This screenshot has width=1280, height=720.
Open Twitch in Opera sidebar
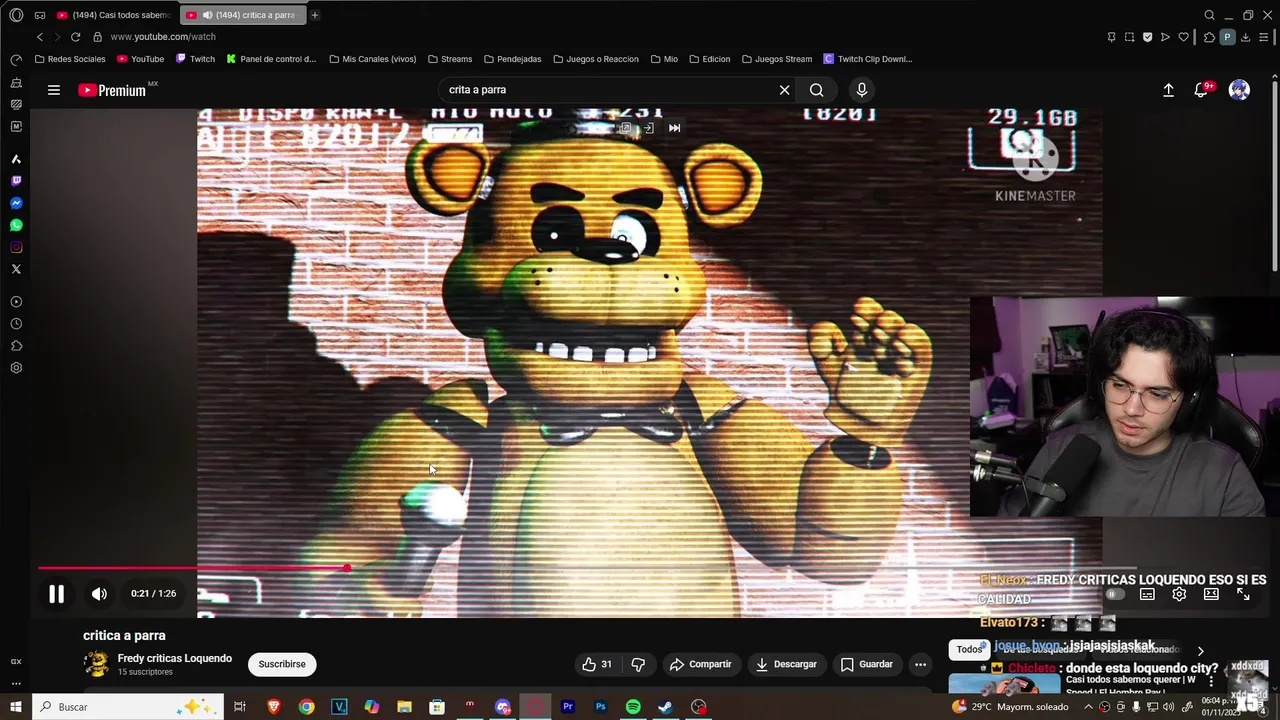click(16, 181)
